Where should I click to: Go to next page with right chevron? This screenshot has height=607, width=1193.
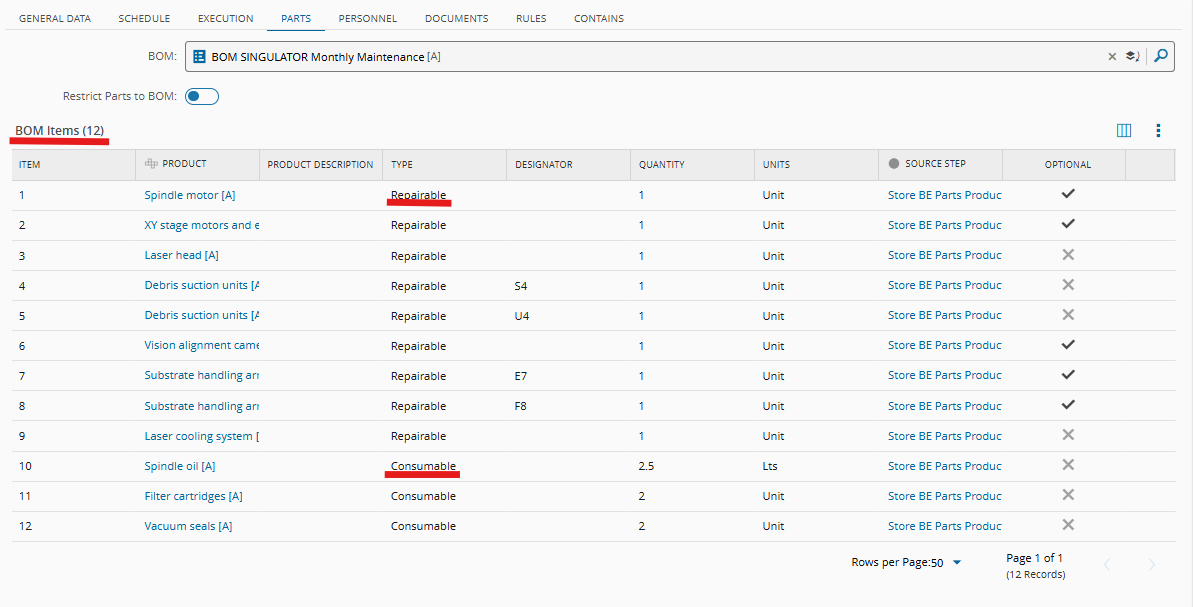point(1152,564)
